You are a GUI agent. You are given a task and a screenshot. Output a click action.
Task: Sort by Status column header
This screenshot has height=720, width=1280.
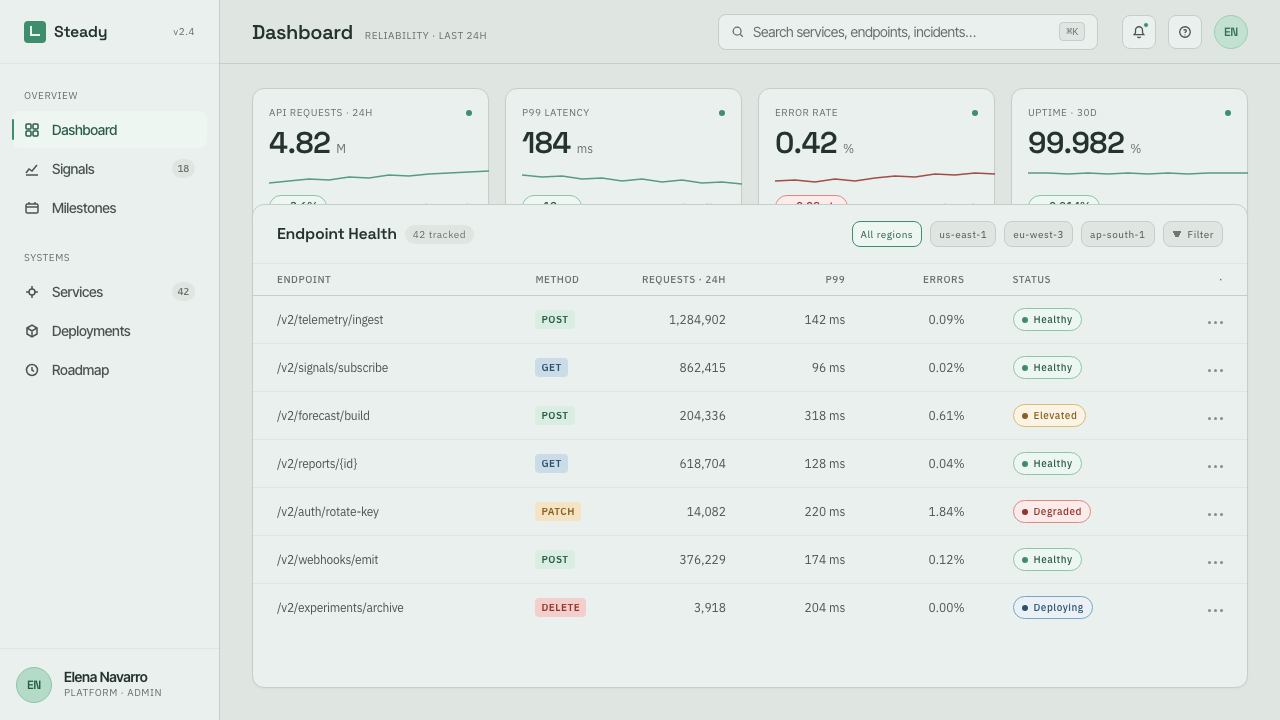[x=1032, y=280]
